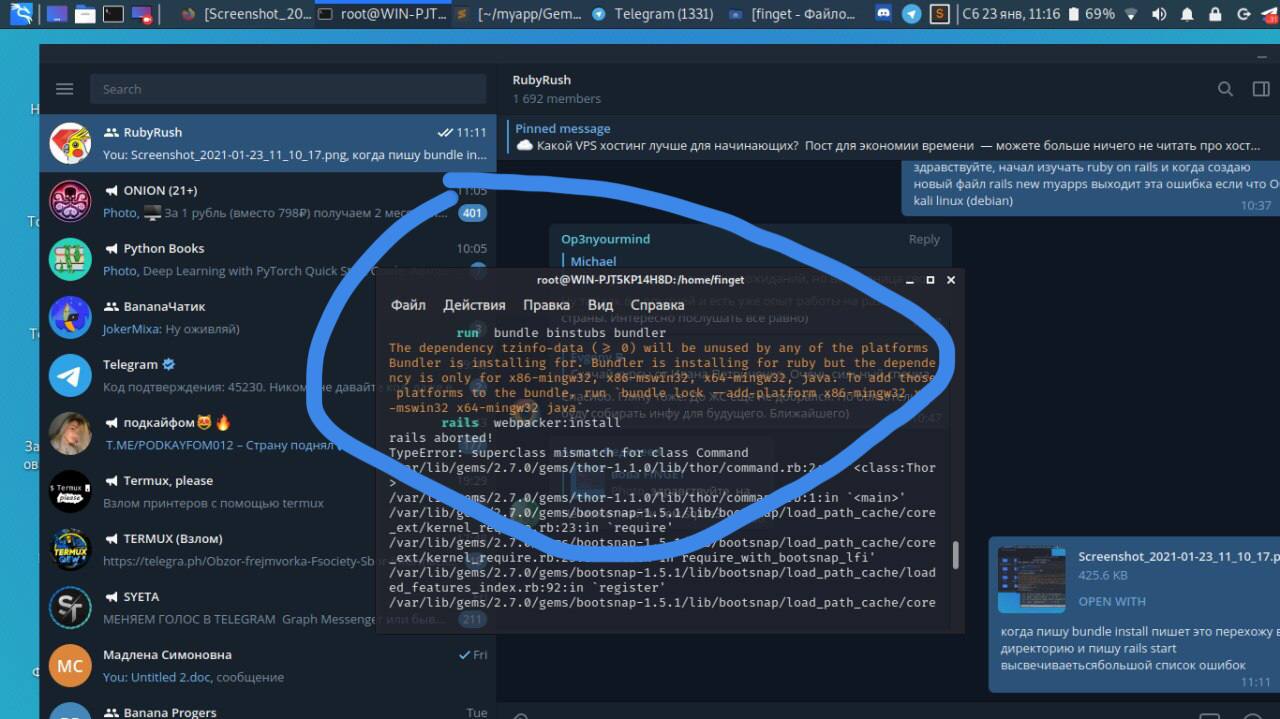Click the terminal vertical scrollbar handle
Screen dimensions: 1280x719
(x=955, y=555)
